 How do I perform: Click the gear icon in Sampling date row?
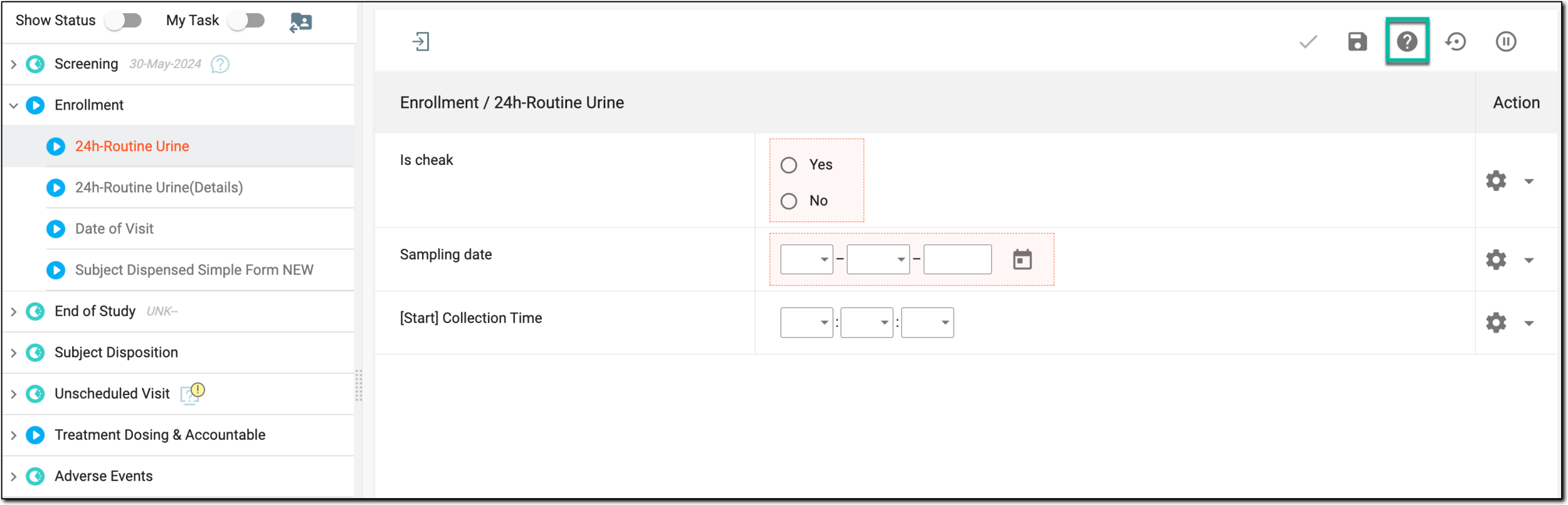pyautogui.click(x=1496, y=260)
